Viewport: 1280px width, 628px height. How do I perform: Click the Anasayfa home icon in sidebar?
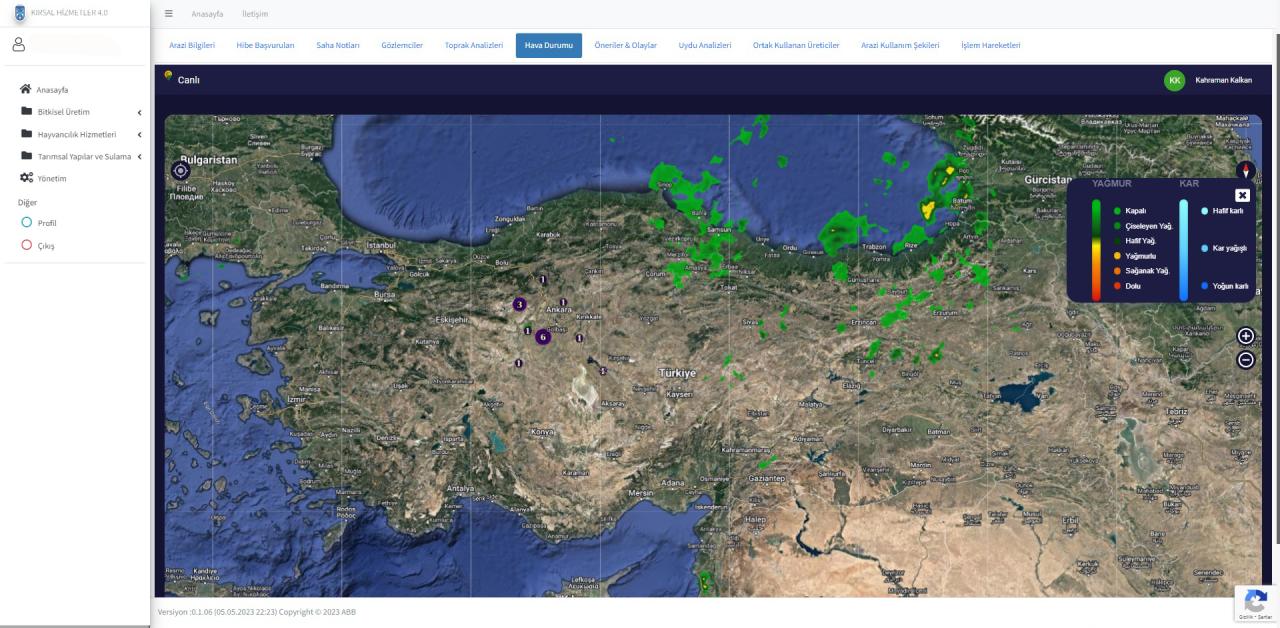pos(26,89)
